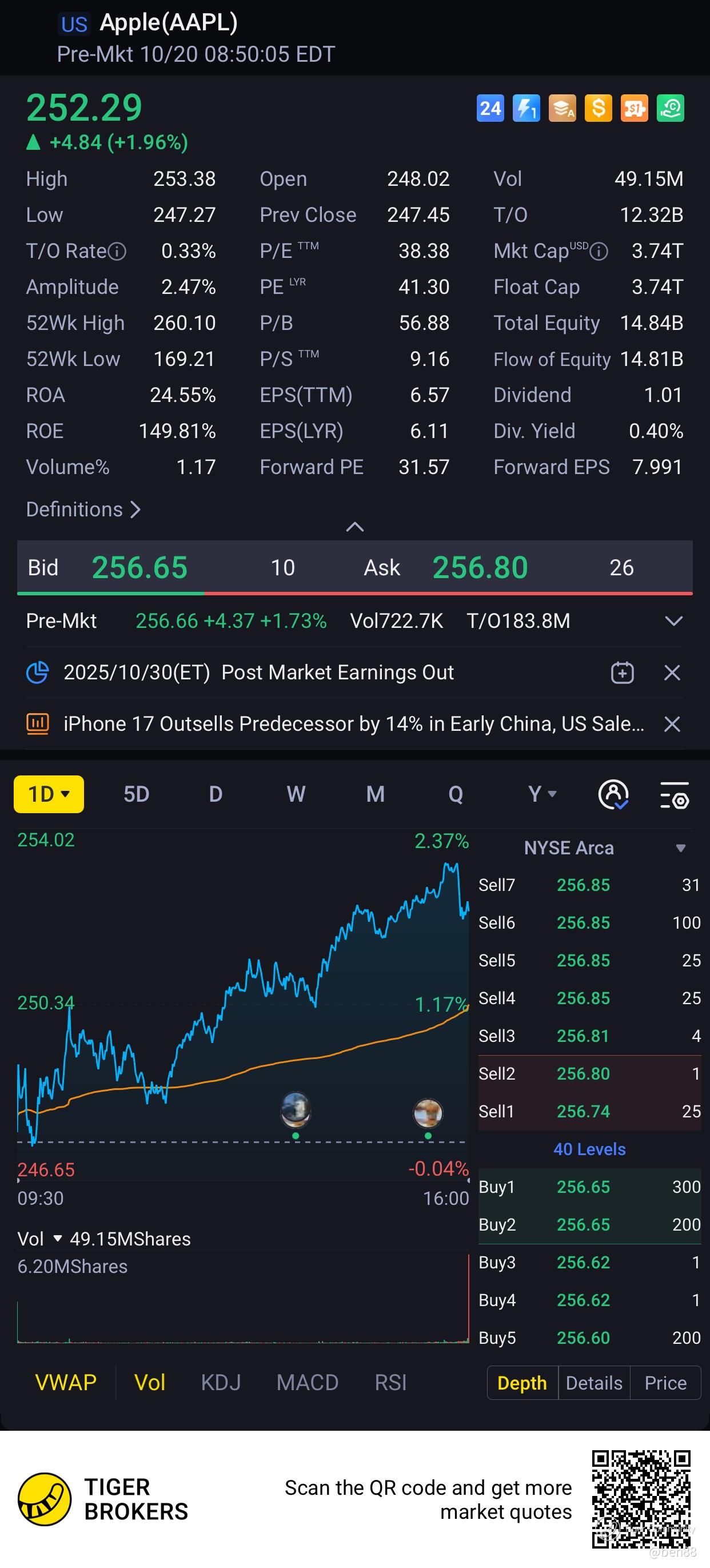Tap the Ask price 256.80
This screenshot has height=1568, width=710.
coord(480,567)
